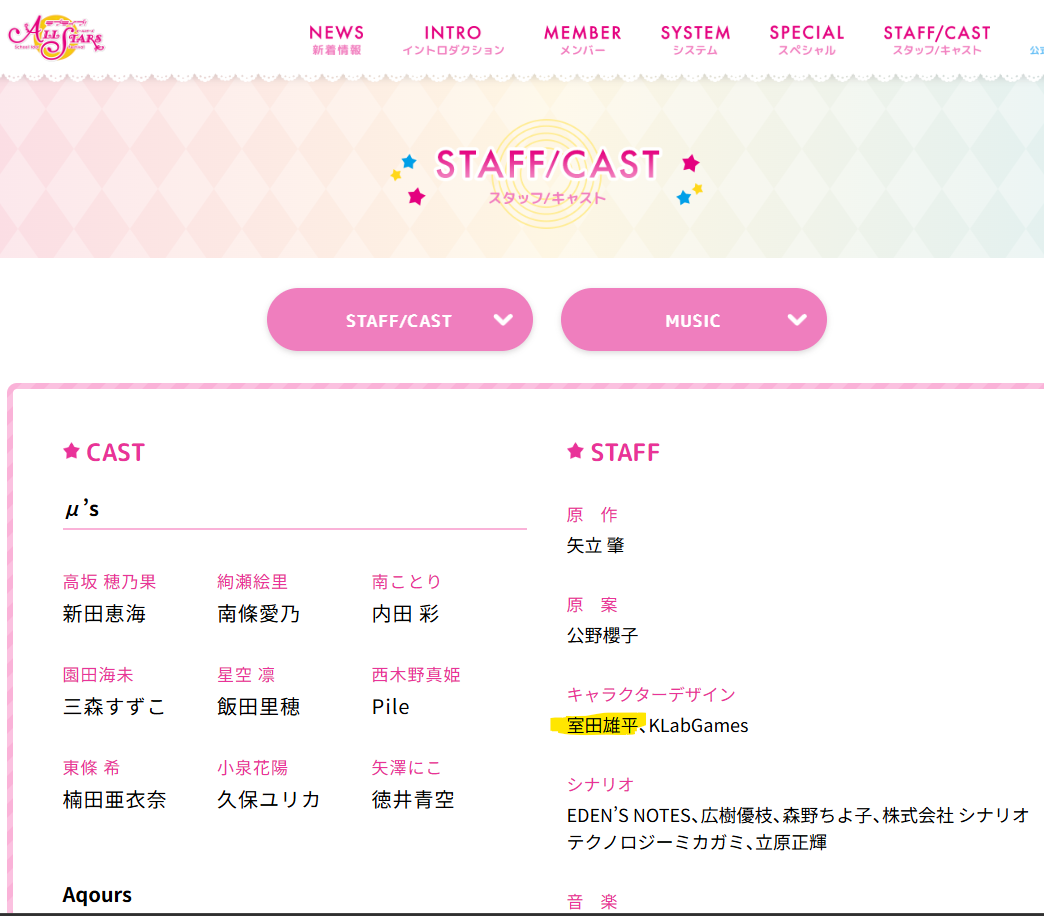Screen dimensions: 1044x916
Task: Click cast name 徳井青空
Action: (413, 800)
